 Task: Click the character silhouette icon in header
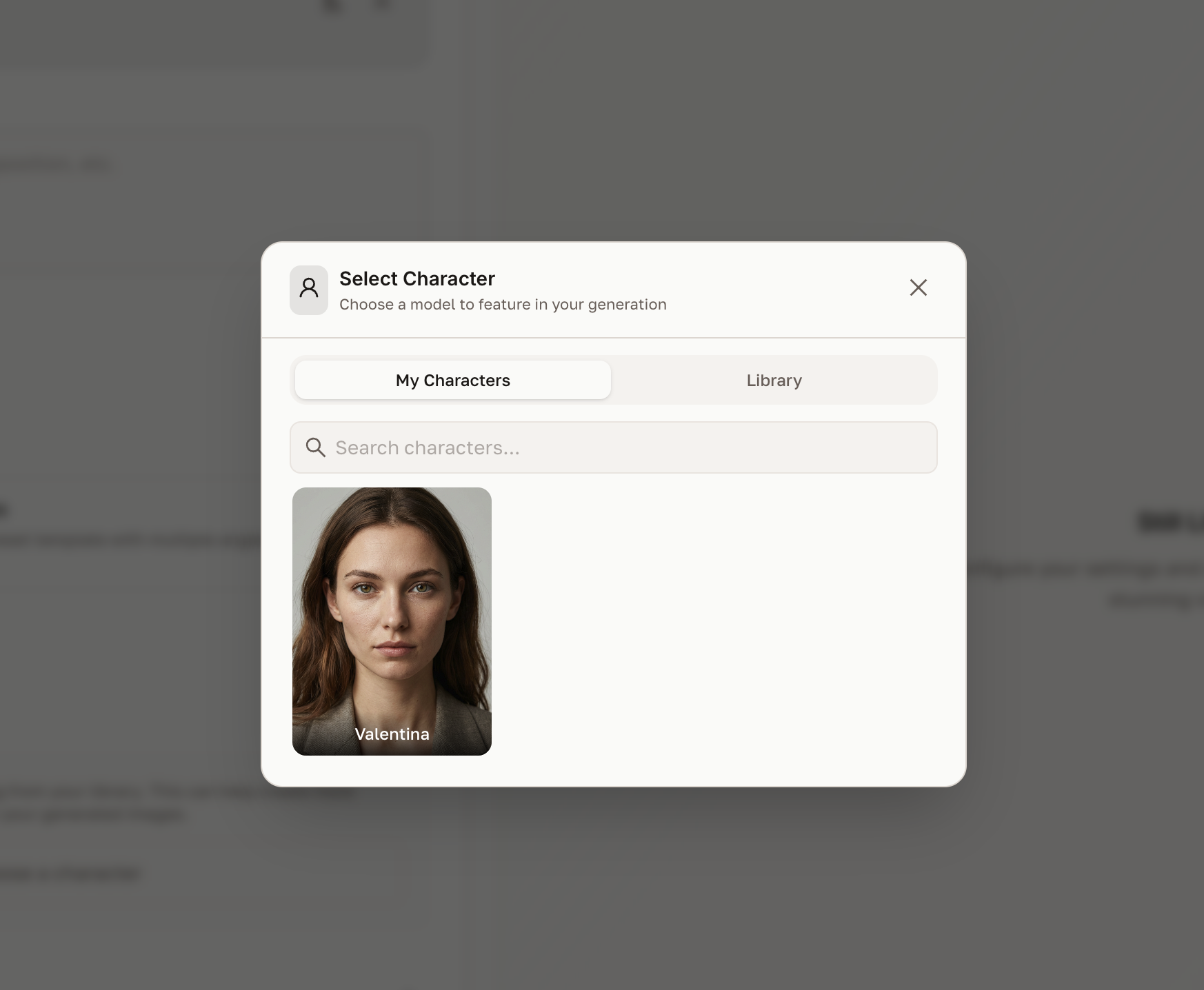(309, 290)
